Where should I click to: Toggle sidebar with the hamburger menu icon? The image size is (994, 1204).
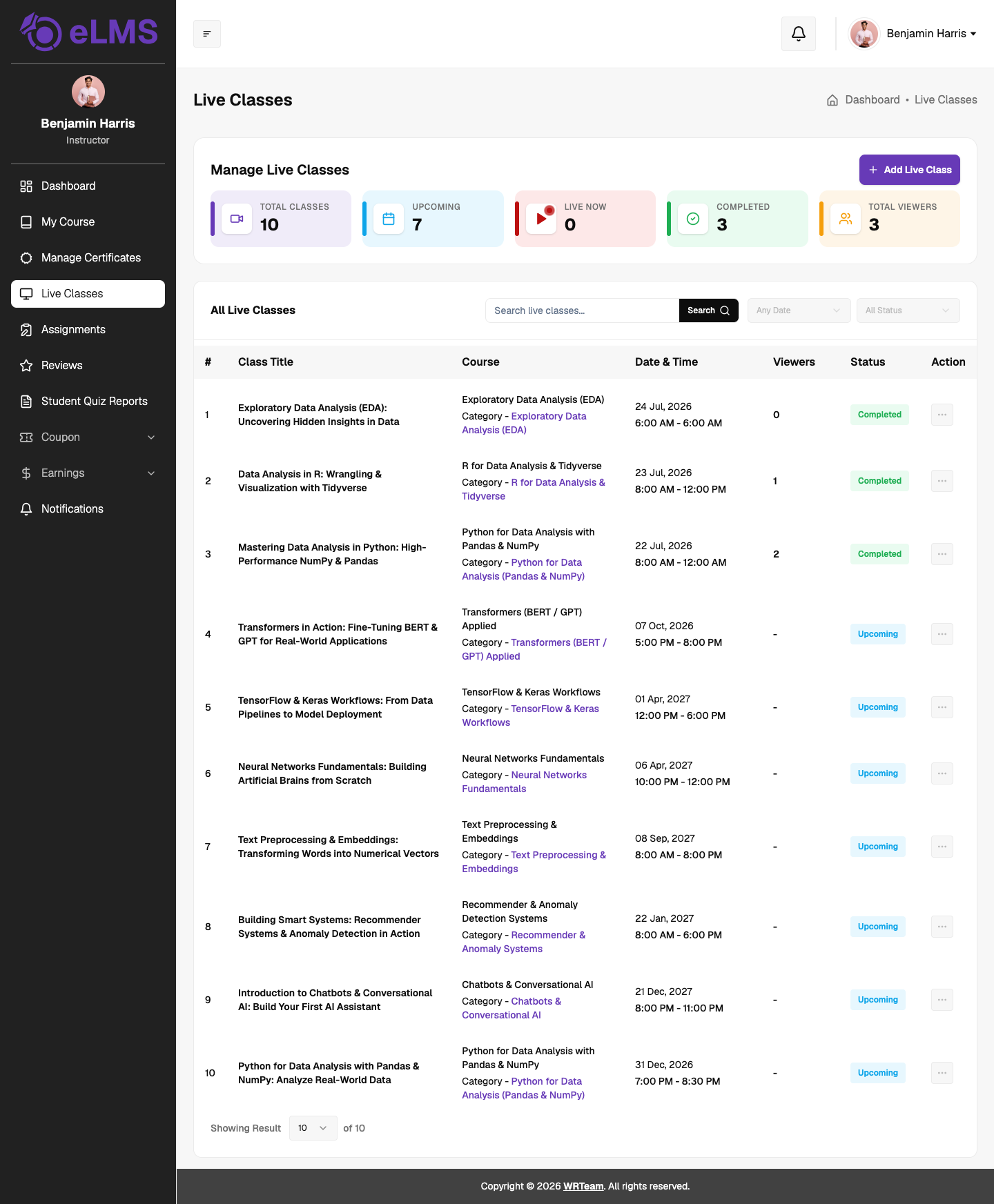point(207,34)
